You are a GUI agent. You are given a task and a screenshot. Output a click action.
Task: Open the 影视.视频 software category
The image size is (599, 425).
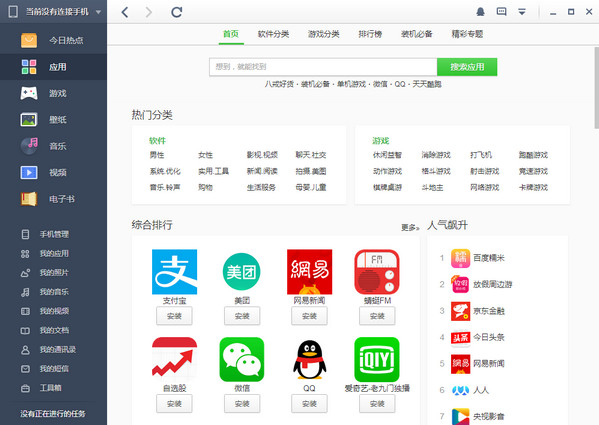(x=262, y=155)
